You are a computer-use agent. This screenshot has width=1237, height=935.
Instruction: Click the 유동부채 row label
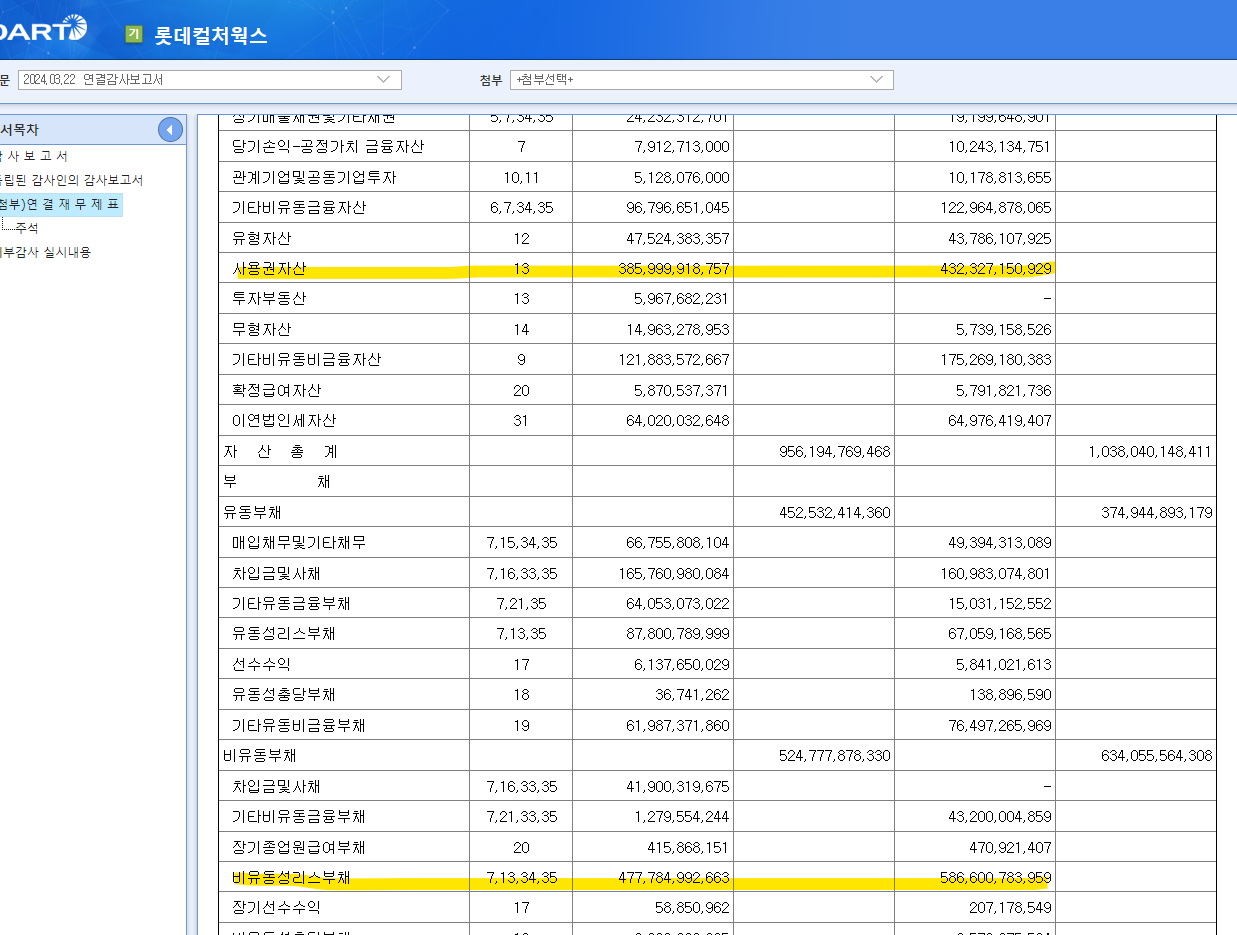tap(252, 513)
